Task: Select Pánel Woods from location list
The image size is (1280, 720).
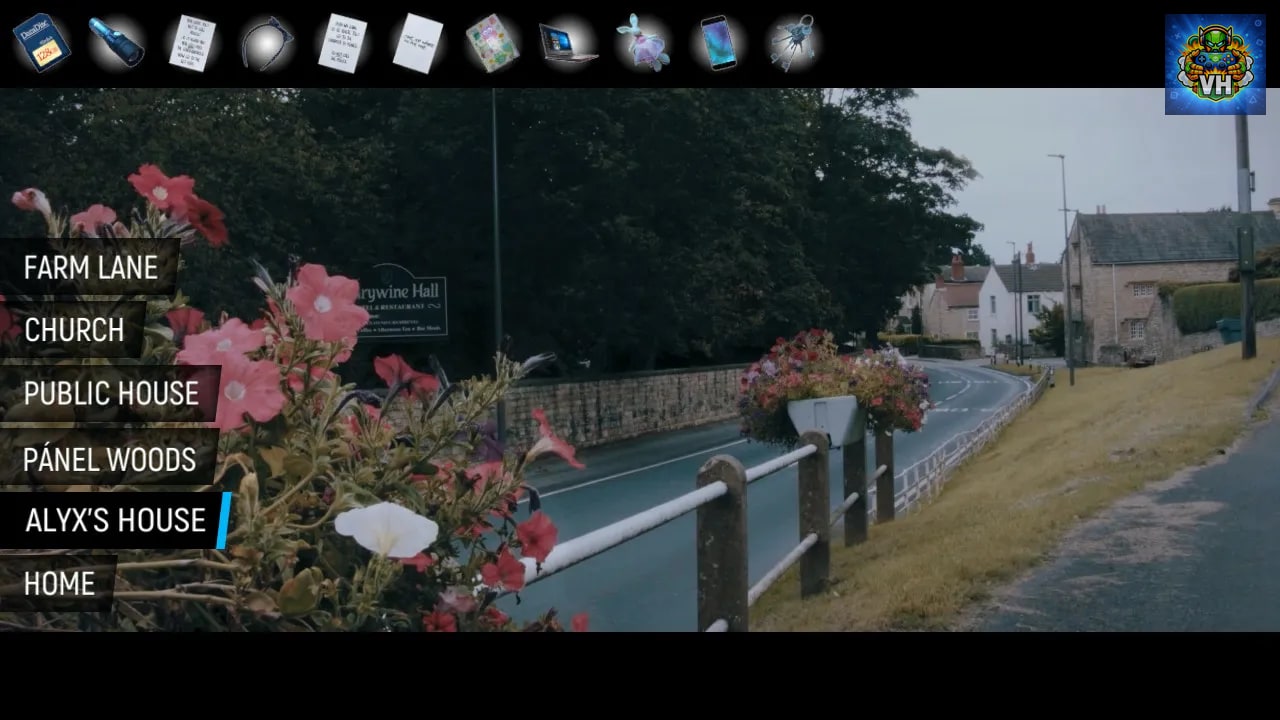Action: [109, 459]
